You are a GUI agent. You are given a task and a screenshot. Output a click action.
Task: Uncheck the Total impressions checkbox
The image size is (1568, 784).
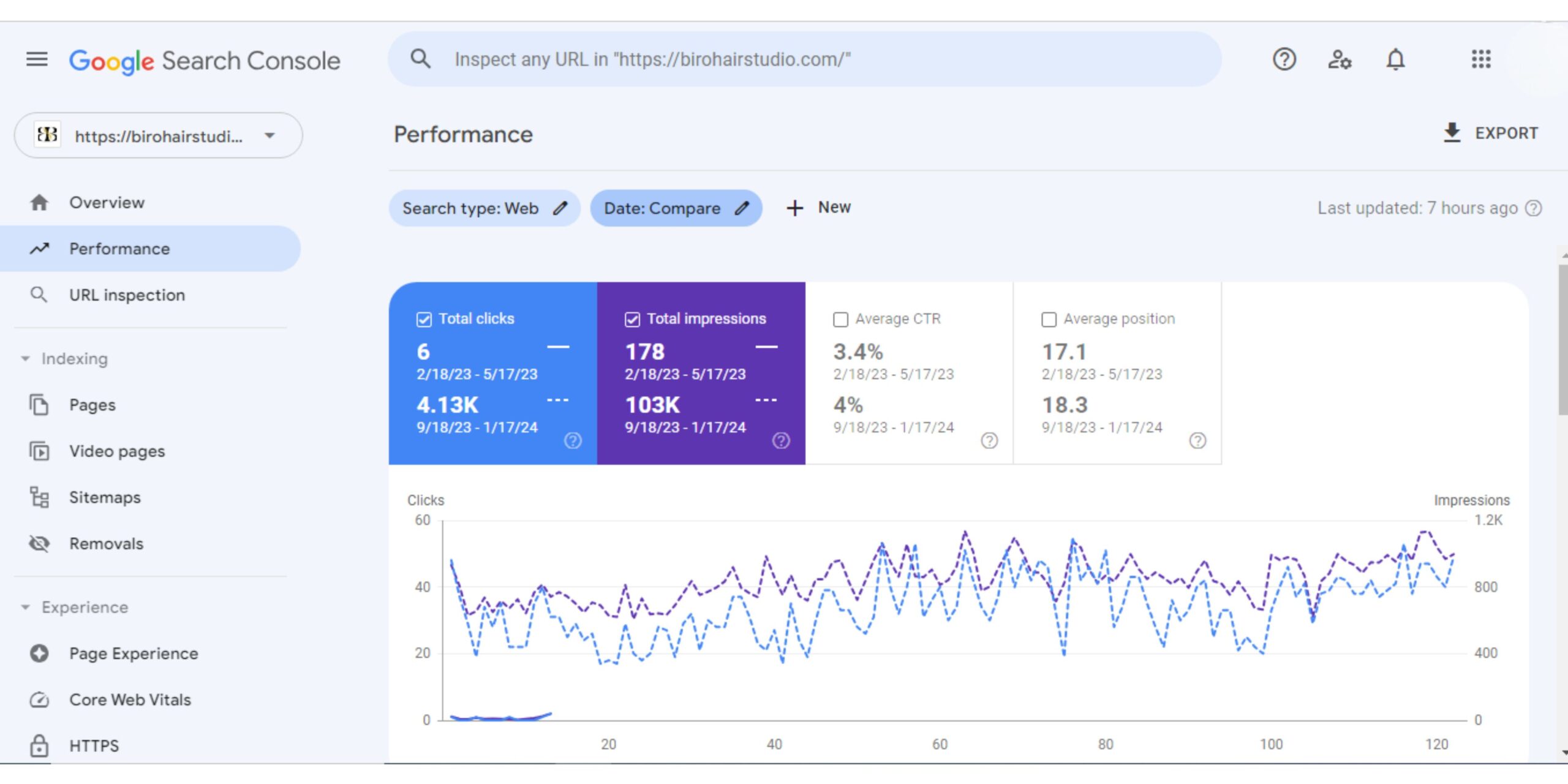(x=632, y=320)
